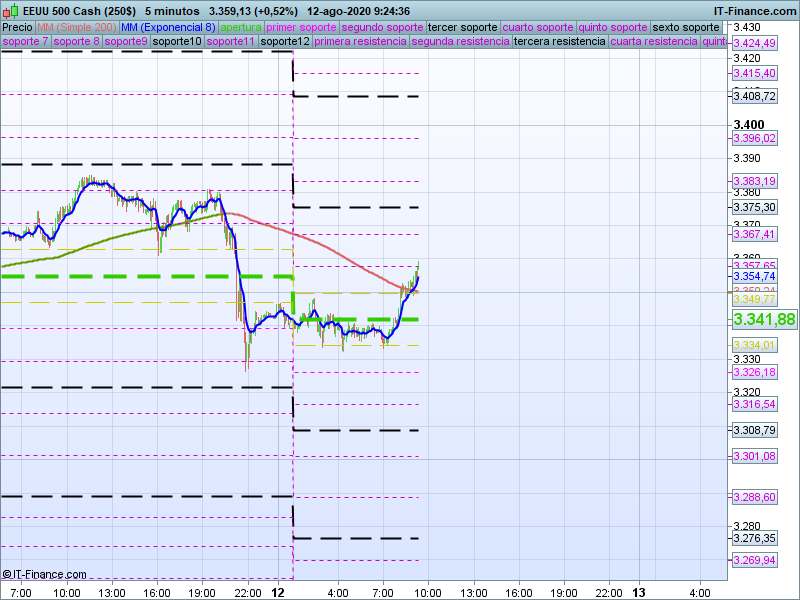The width and height of the screenshot is (800, 600).
Task: Click the tercer soporte legend label
Action: point(462,27)
